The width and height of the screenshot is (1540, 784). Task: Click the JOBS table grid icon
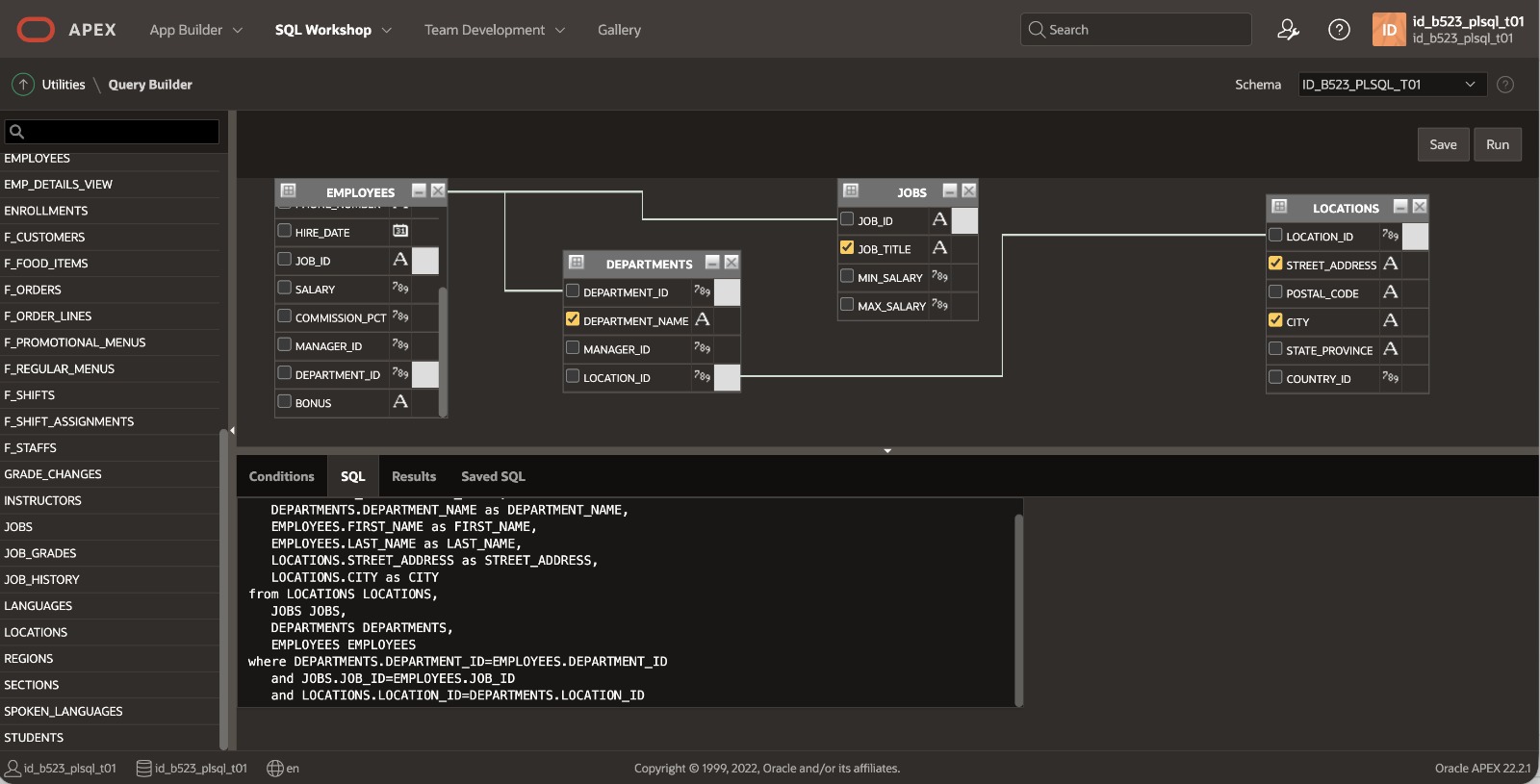[851, 190]
